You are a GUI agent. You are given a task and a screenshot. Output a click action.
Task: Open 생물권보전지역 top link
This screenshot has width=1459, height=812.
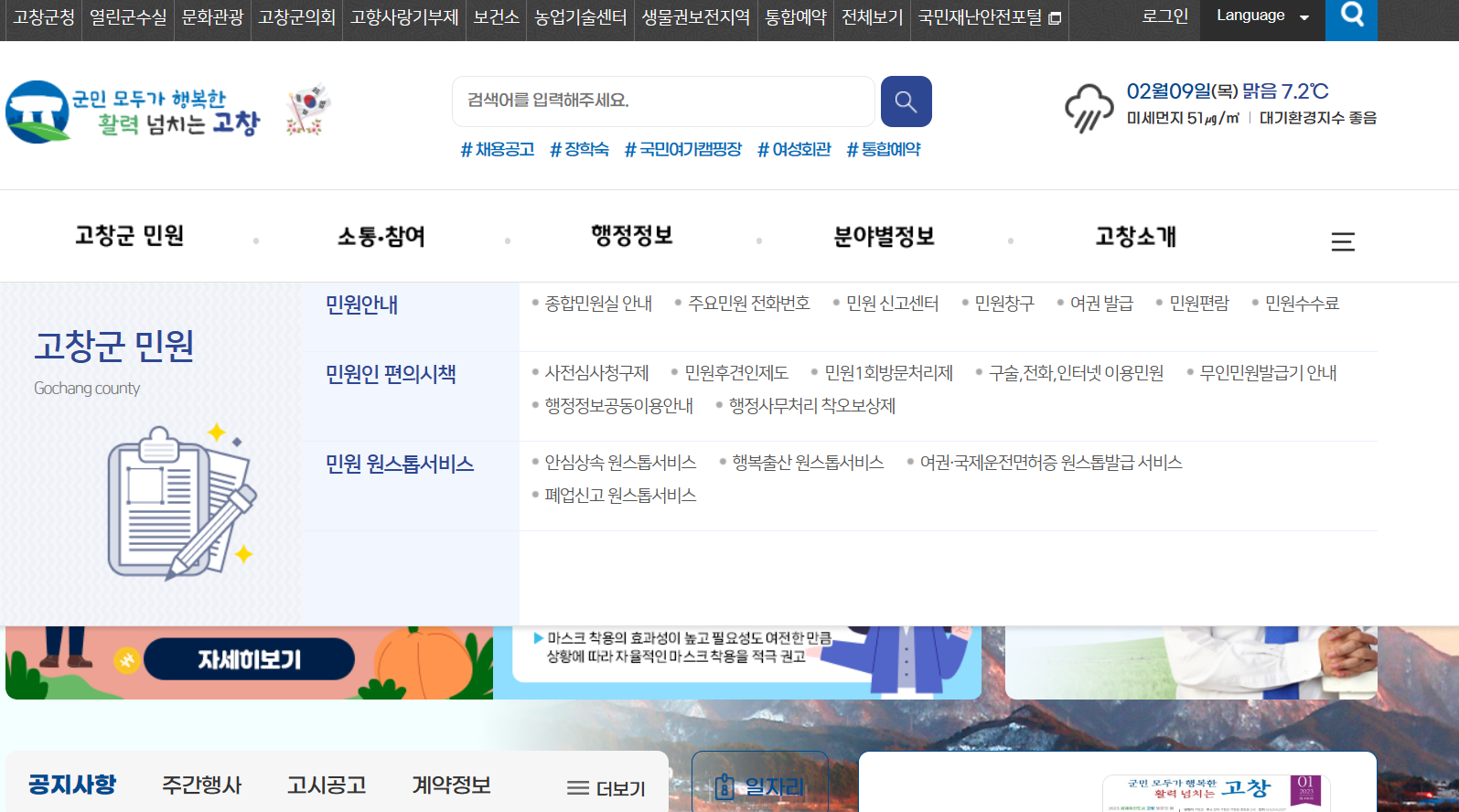pos(695,17)
